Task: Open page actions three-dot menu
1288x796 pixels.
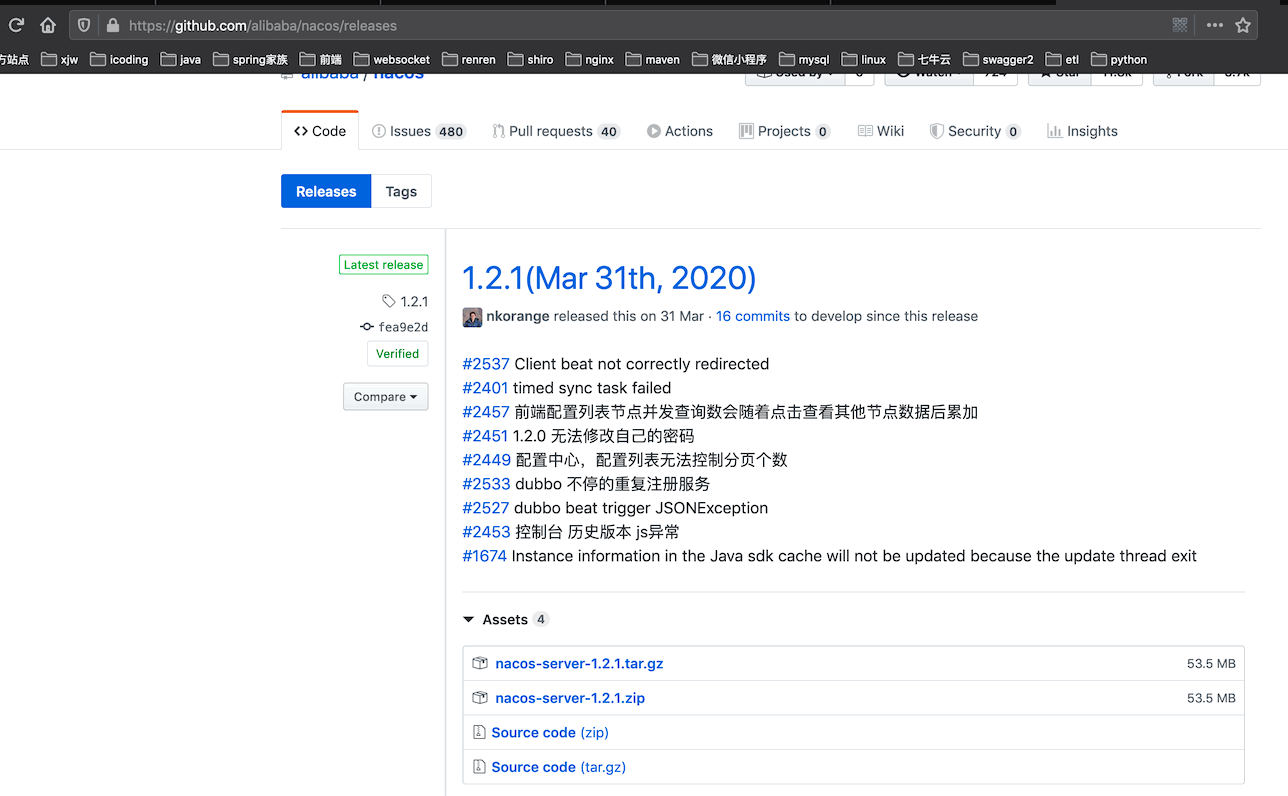Action: tap(1214, 25)
